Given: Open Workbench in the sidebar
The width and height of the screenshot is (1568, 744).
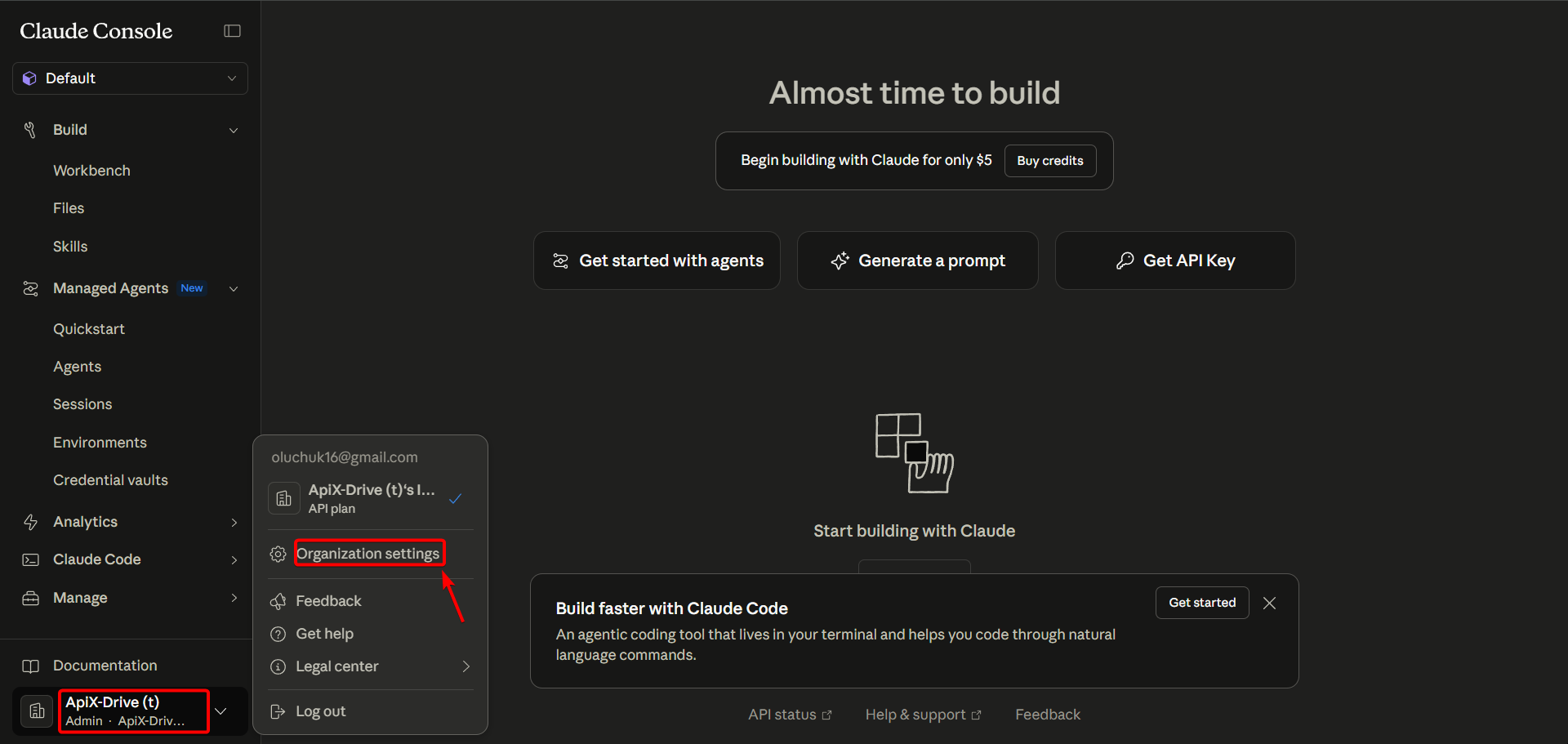Looking at the screenshot, I should tap(91, 171).
